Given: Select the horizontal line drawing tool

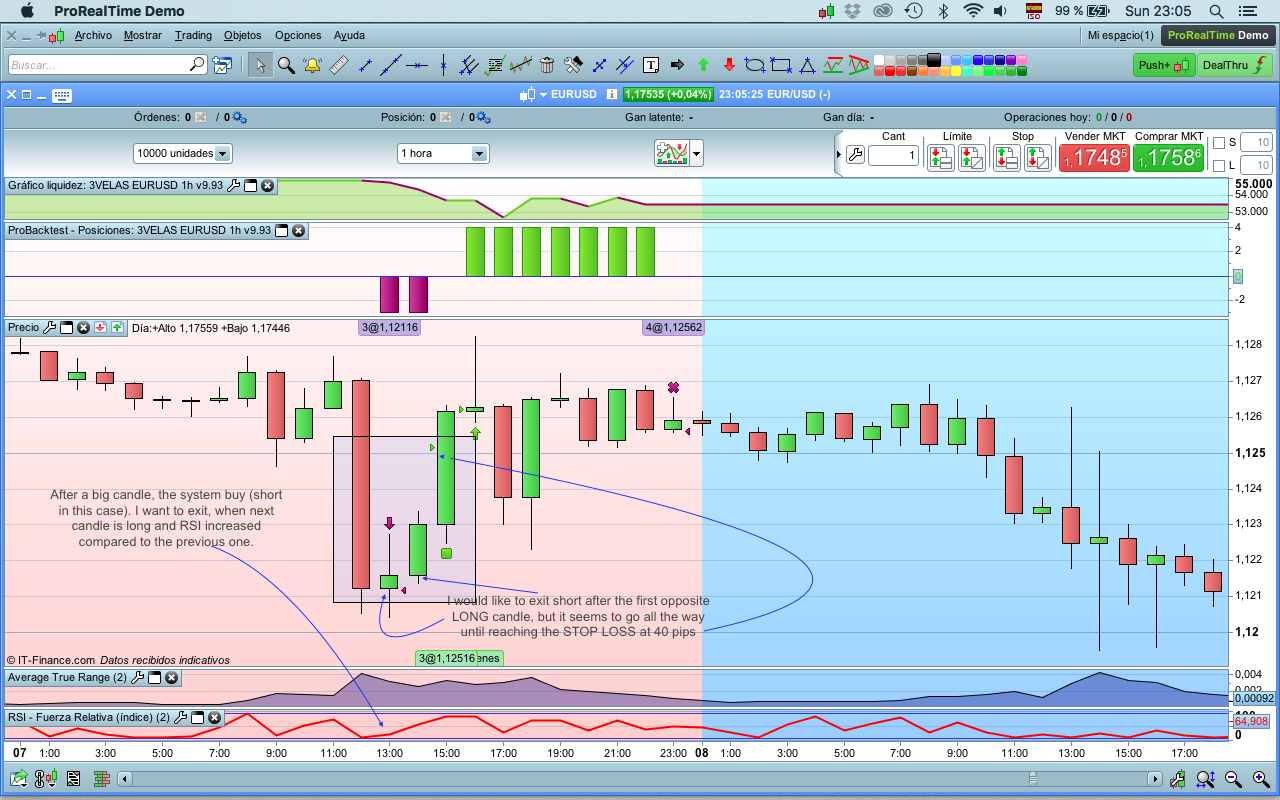Looking at the screenshot, I should [x=417, y=65].
